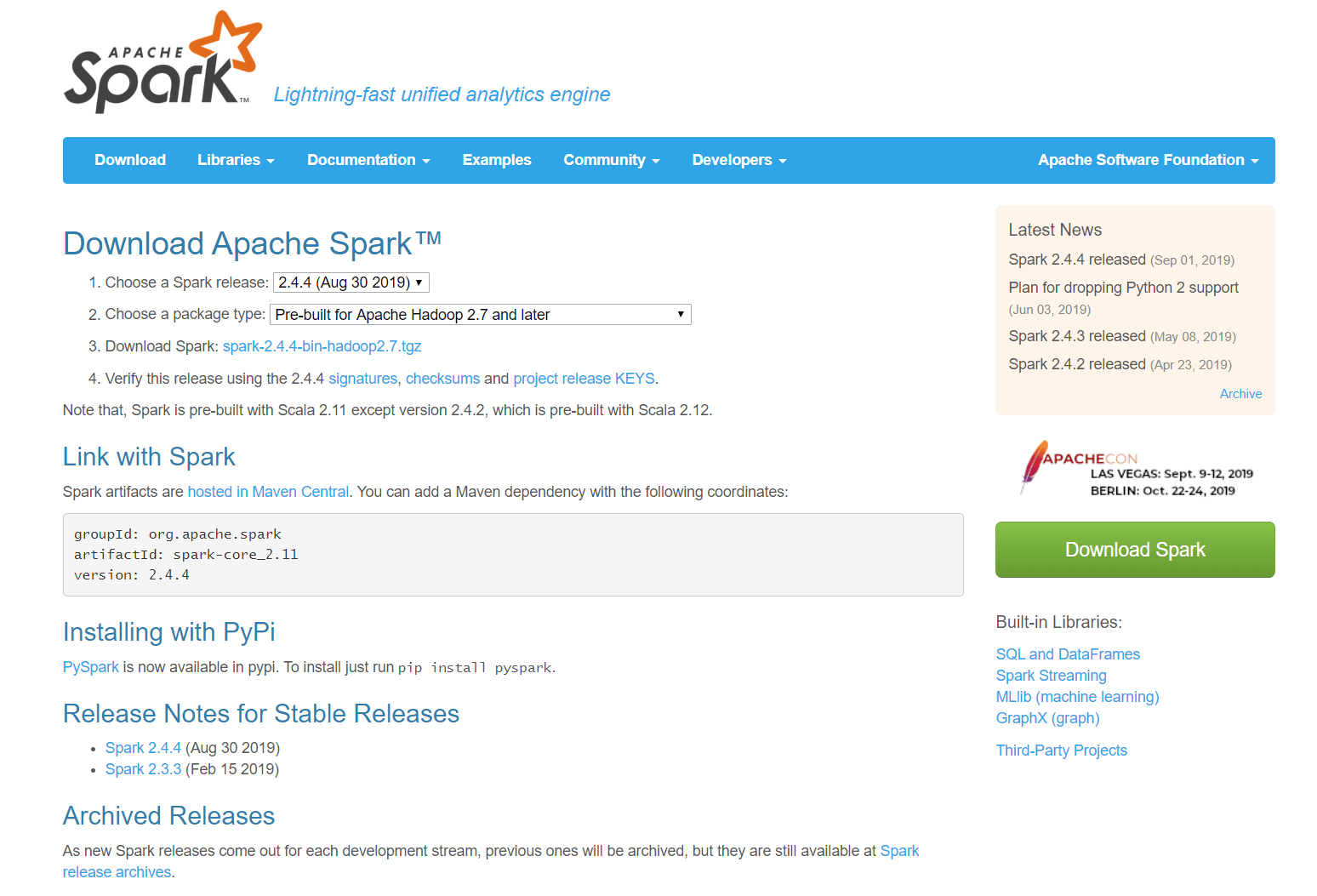The height and width of the screenshot is (896, 1317).
Task: Expand the Apache Software Foundation menu
Action: coord(1148,160)
